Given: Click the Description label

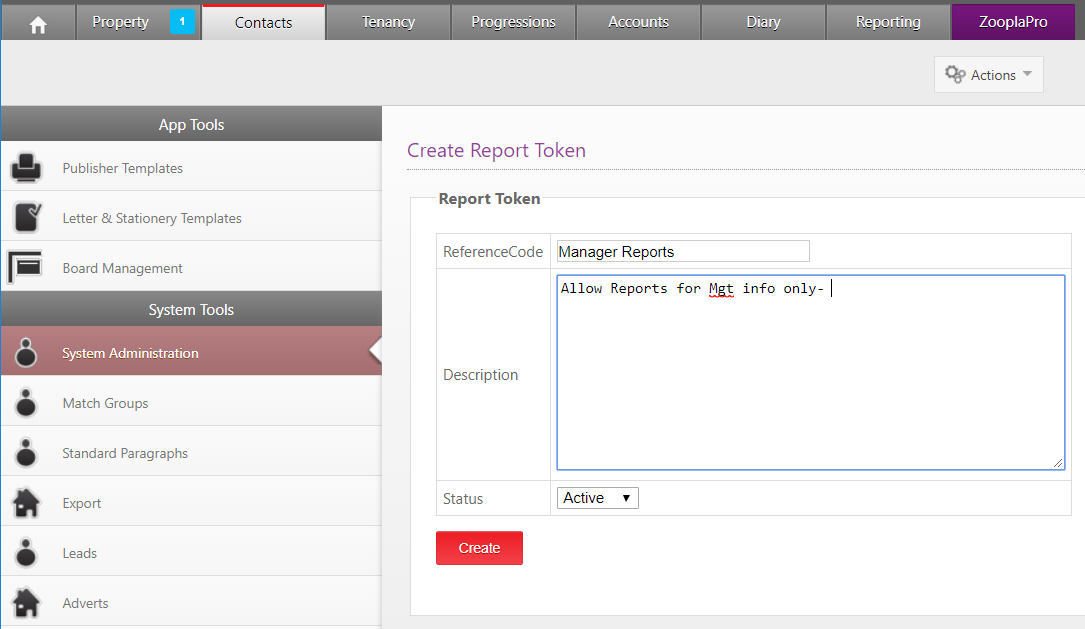Looking at the screenshot, I should [480, 374].
